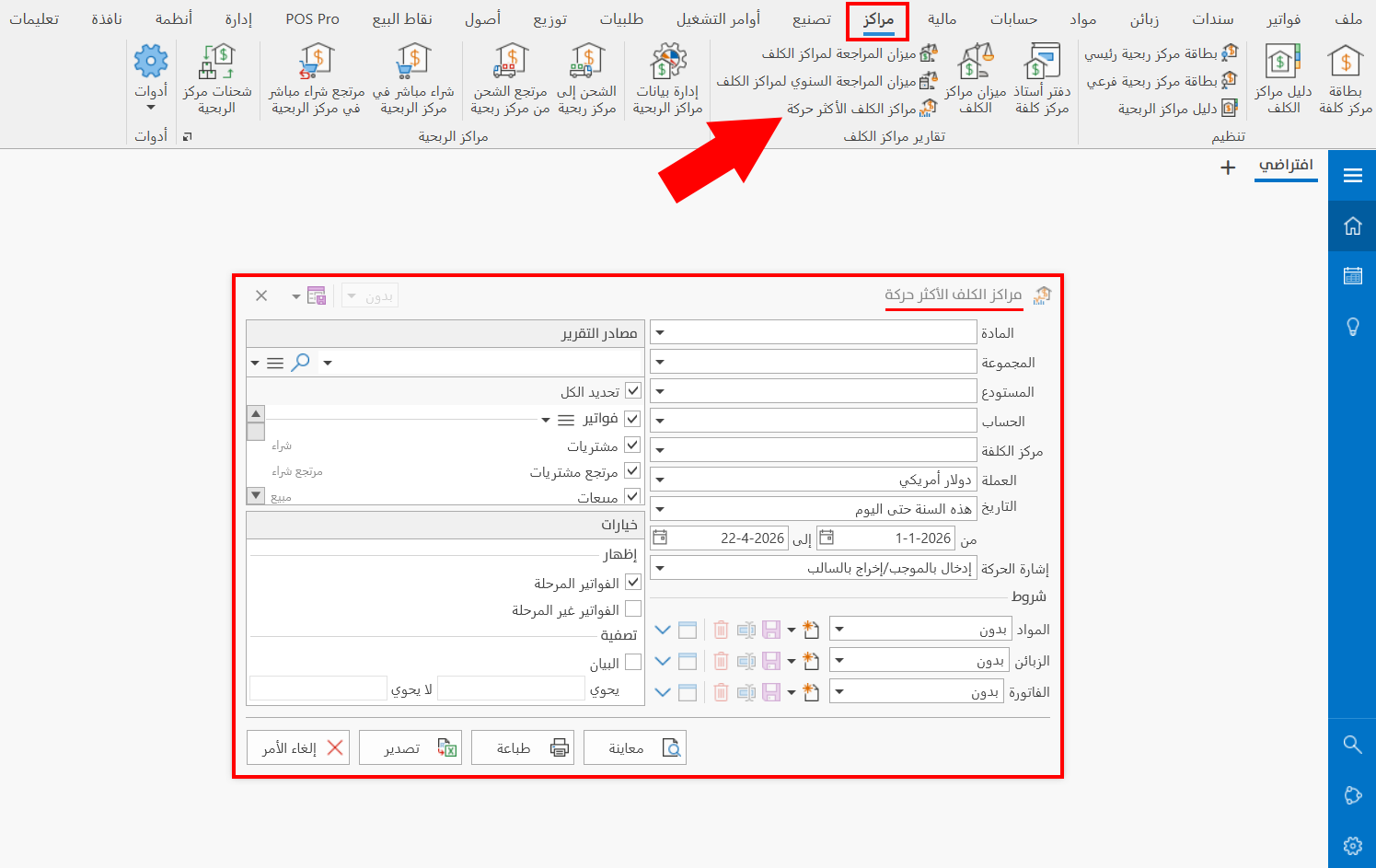Open the search sidebar icon
The width and height of the screenshot is (1376, 868).
(1352, 744)
